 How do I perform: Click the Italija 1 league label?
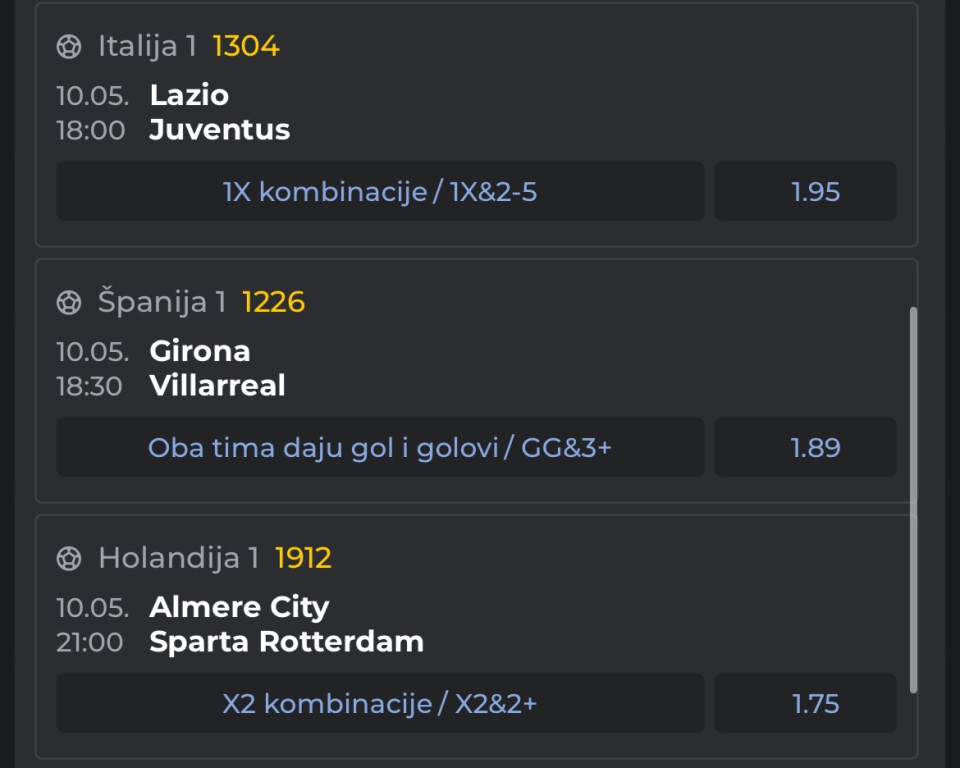(x=147, y=47)
